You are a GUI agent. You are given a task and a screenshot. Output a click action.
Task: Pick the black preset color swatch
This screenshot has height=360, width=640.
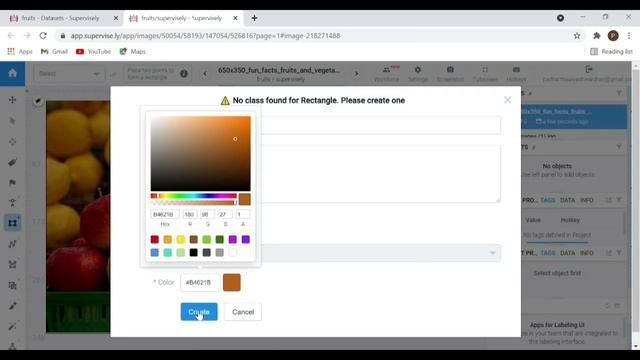193,253
